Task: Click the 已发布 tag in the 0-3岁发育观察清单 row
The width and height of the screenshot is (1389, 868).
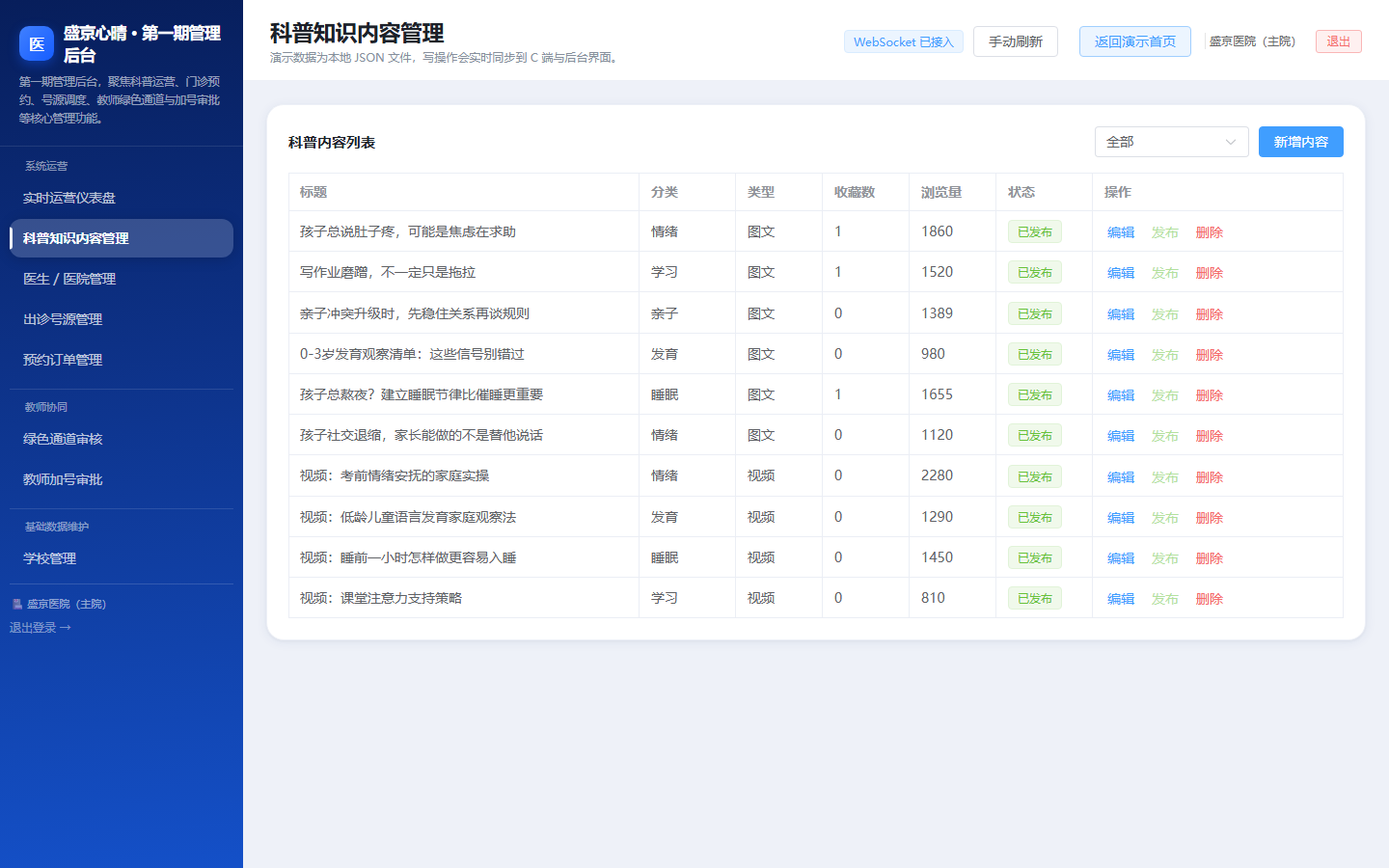Action: [1034, 354]
